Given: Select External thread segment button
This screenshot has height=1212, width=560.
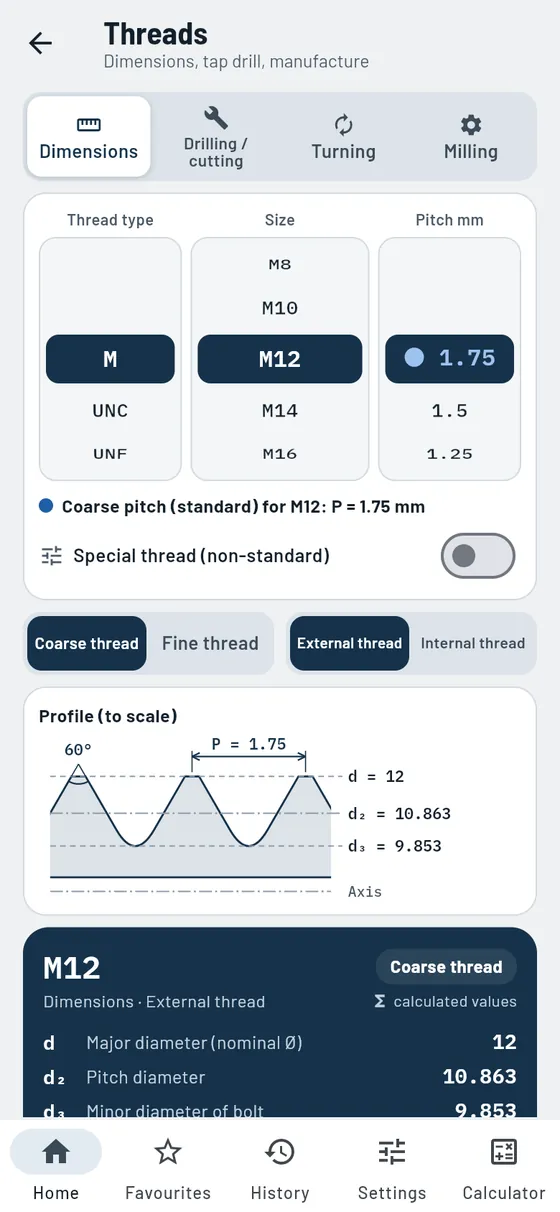Looking at the screenshot, I should click(x=349, y=643).
